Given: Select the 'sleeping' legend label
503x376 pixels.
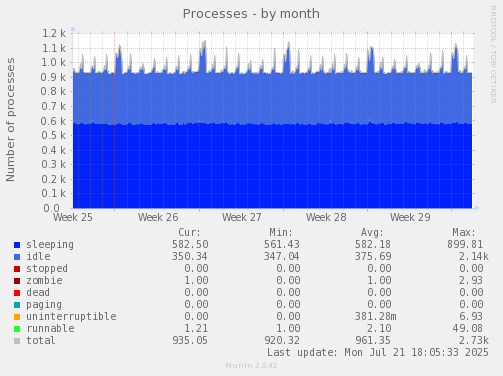Looking at the screenshot, I should click(x=50, y=245).
